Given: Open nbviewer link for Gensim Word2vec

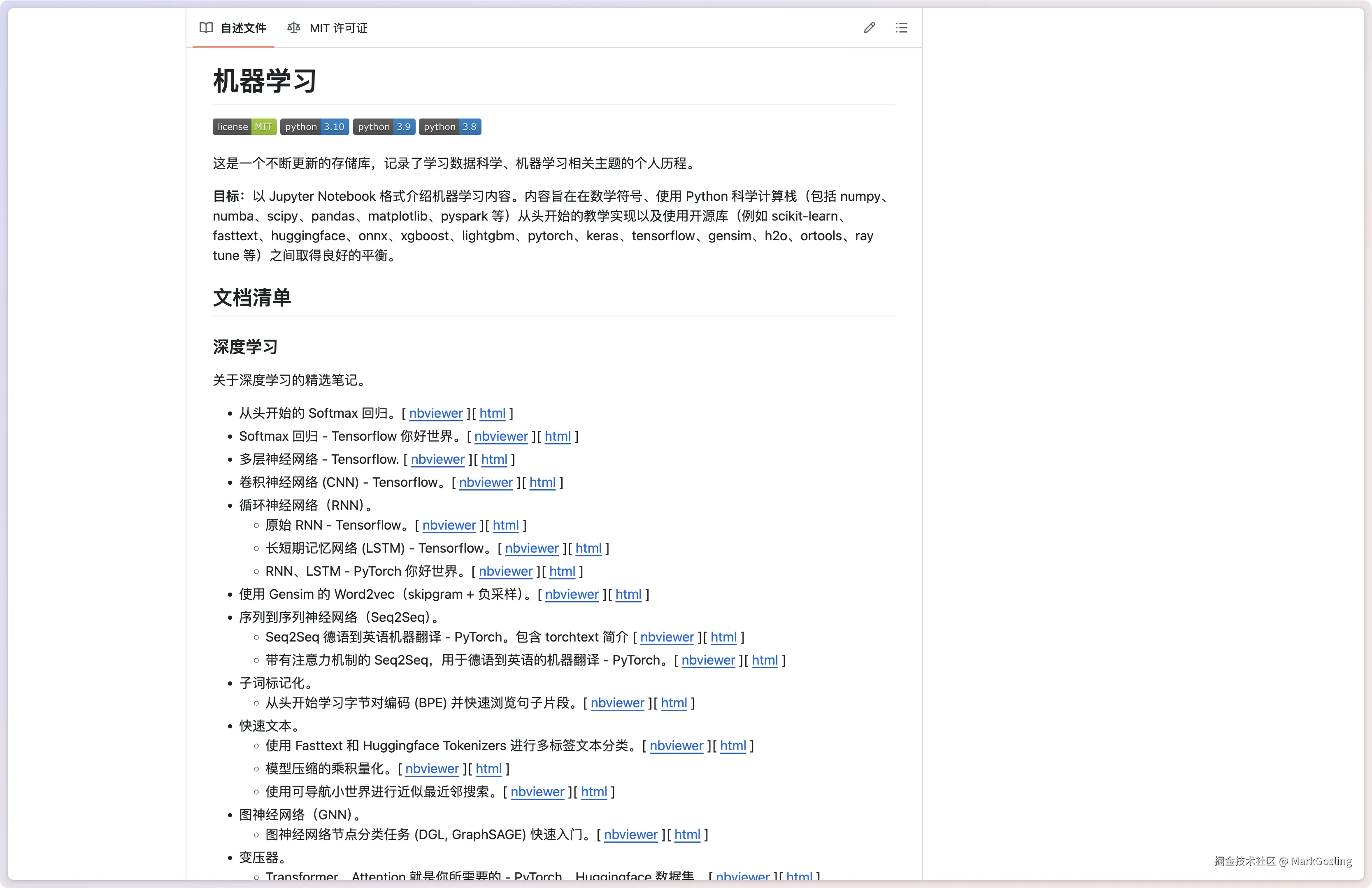Looking at the screenshot, I should (x=572, y=594).
